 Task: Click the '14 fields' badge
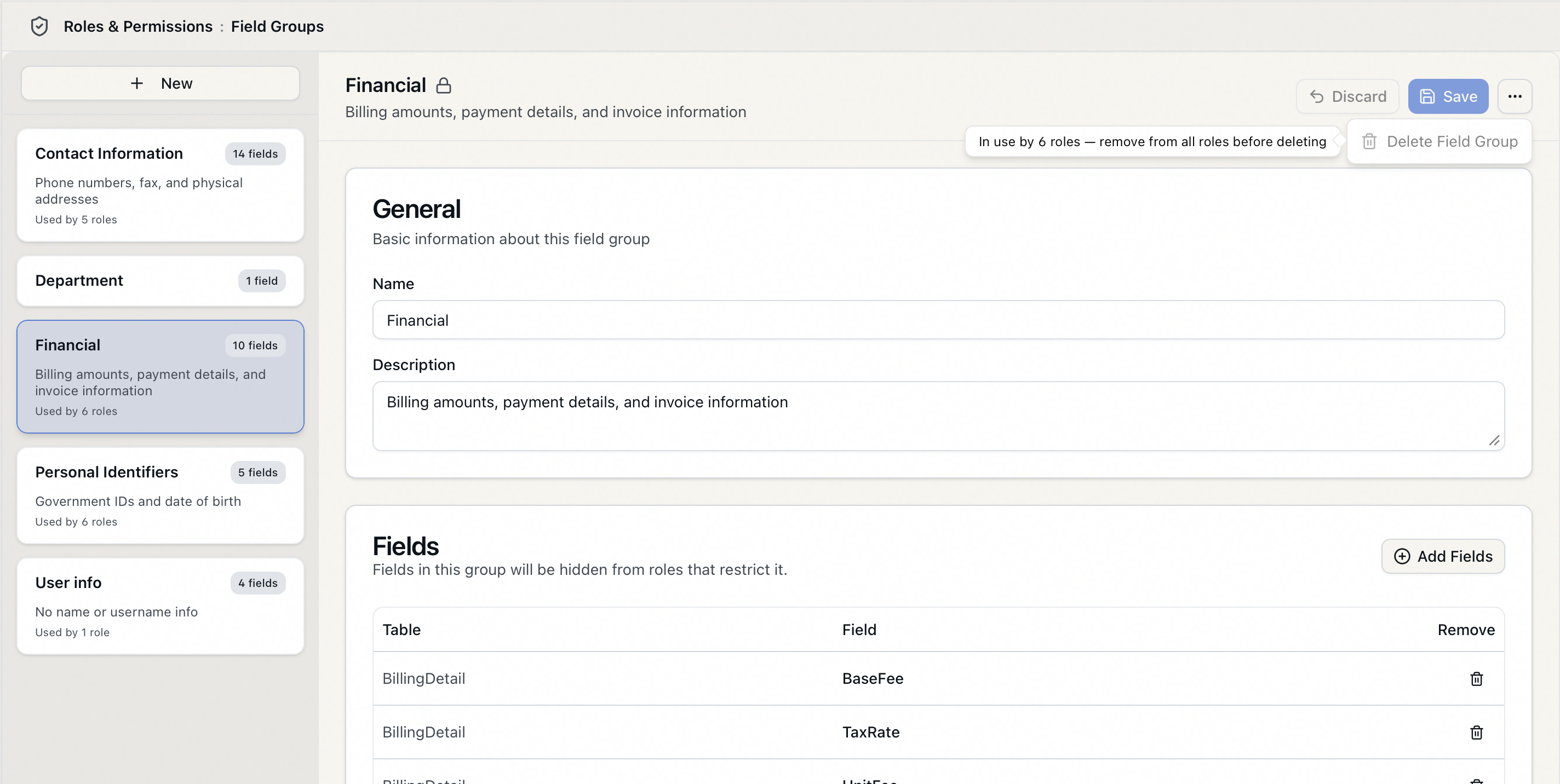click(255, 154)
